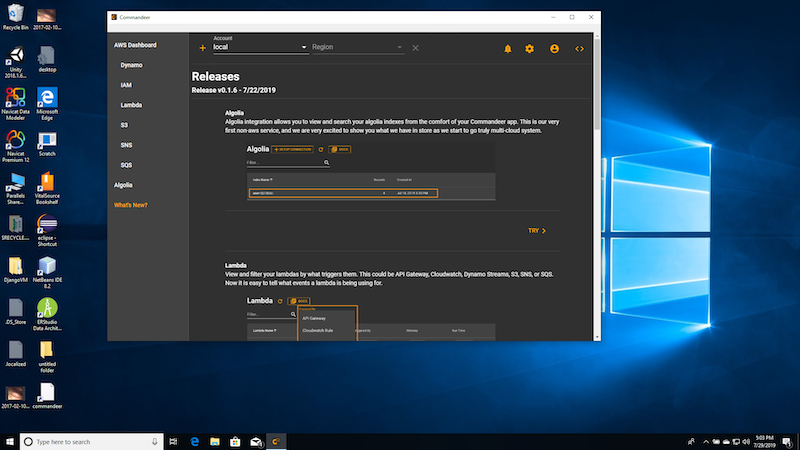
Task: Click Type here to search box
Action: point(92,442)
